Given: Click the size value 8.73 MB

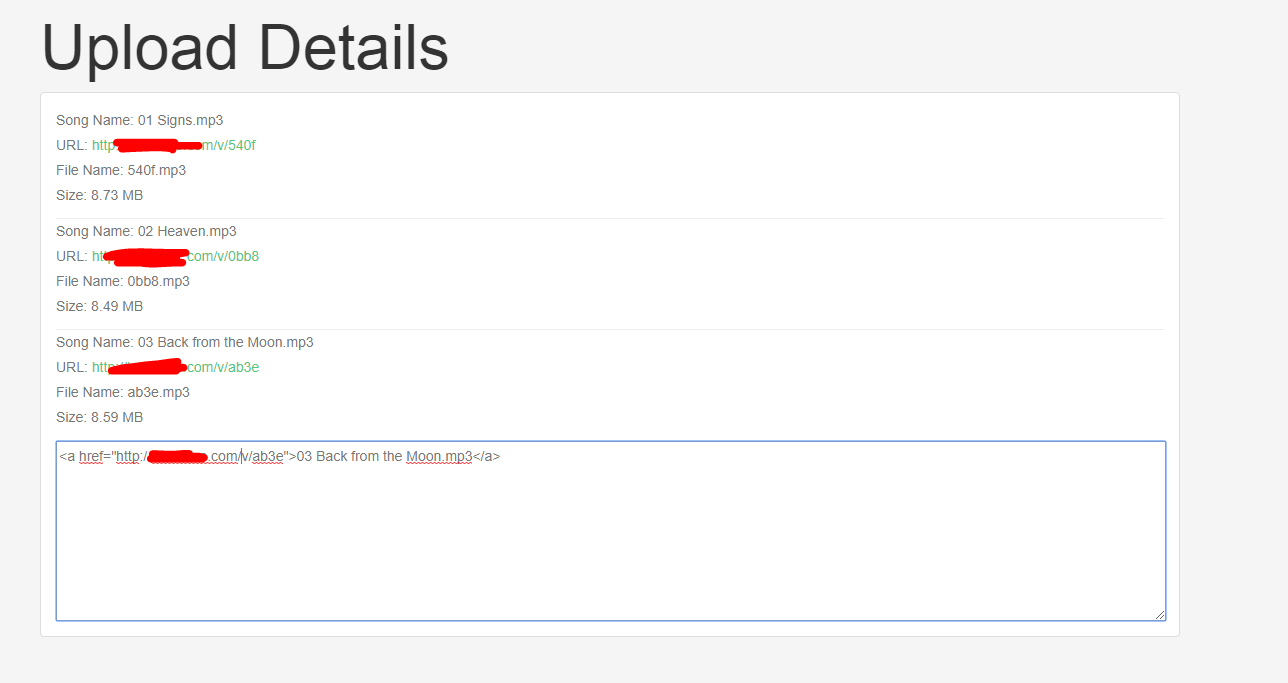Looking at the screenshot, I should (116, 195).
